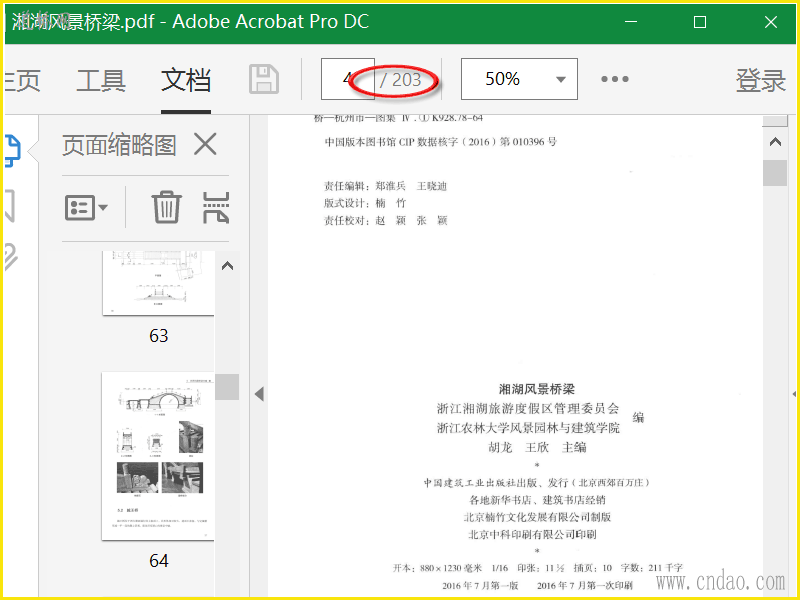
Task: Click the thumbnail label 64
Action: click(159, 561)
